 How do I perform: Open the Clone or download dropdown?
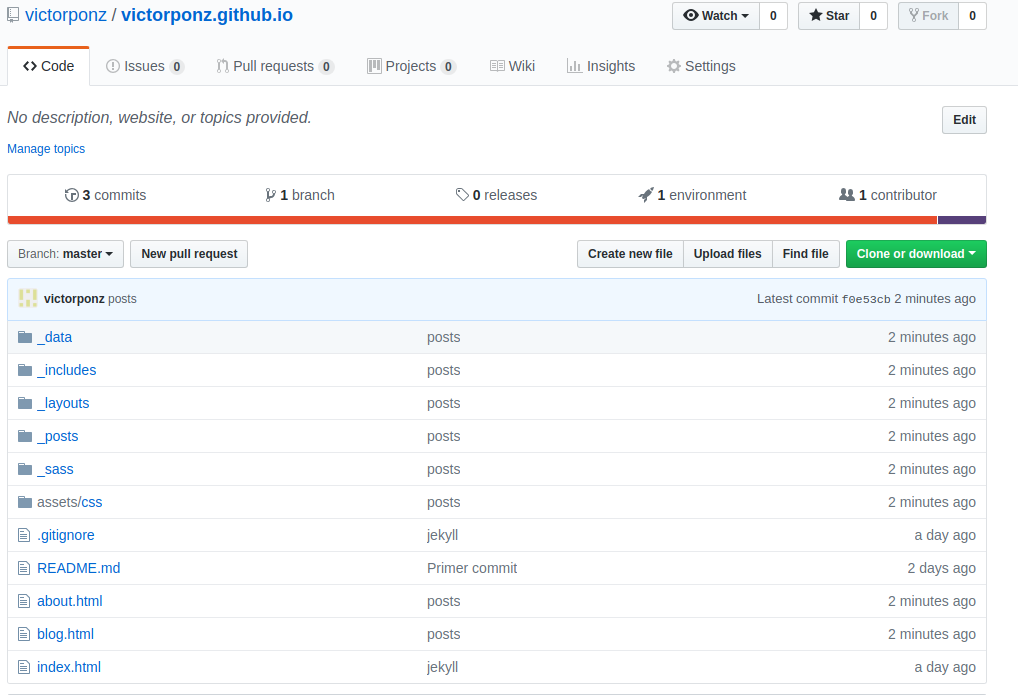[x=915, y=253]
